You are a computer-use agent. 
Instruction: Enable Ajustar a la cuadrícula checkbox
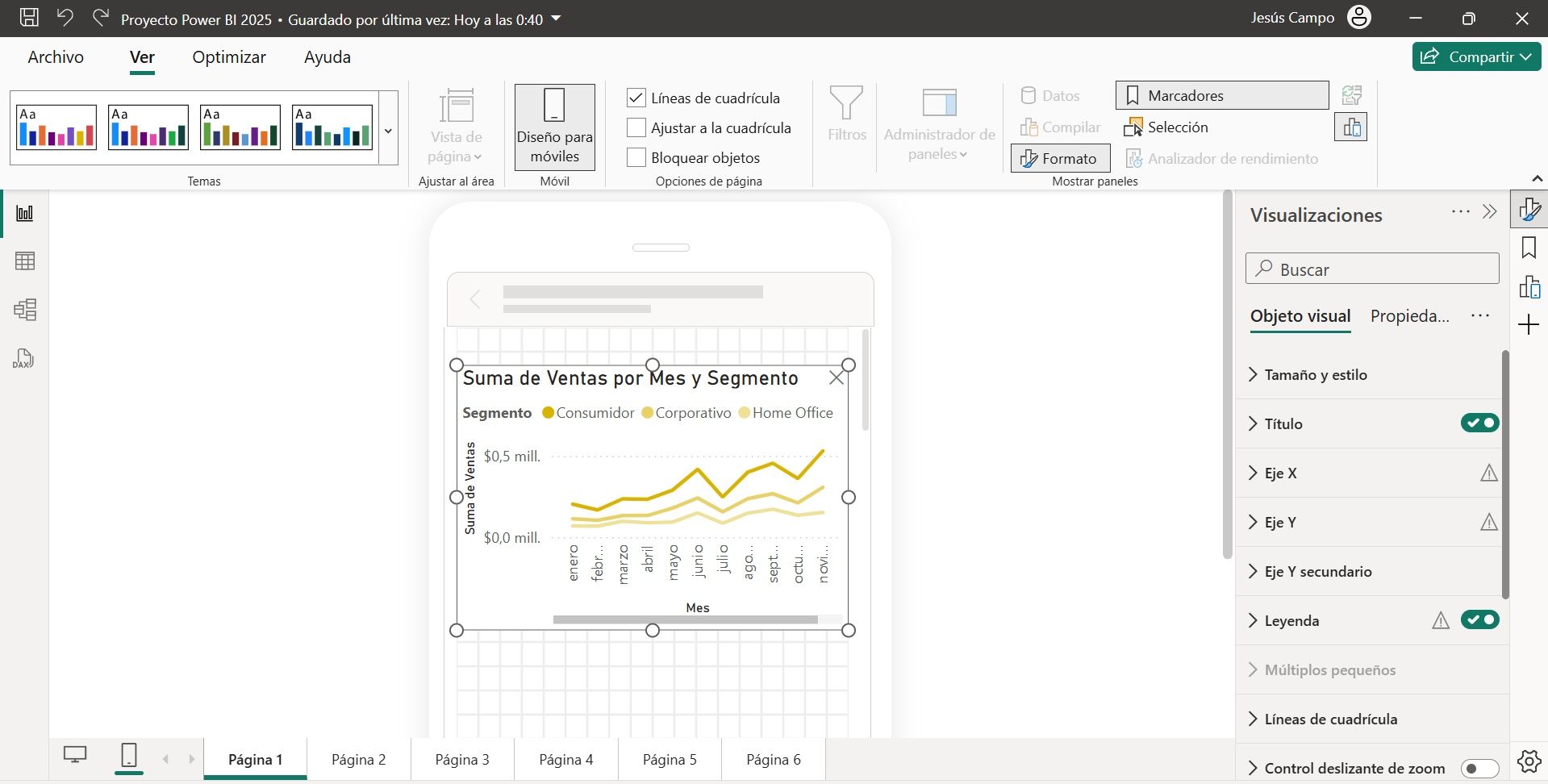coord(636,128)
